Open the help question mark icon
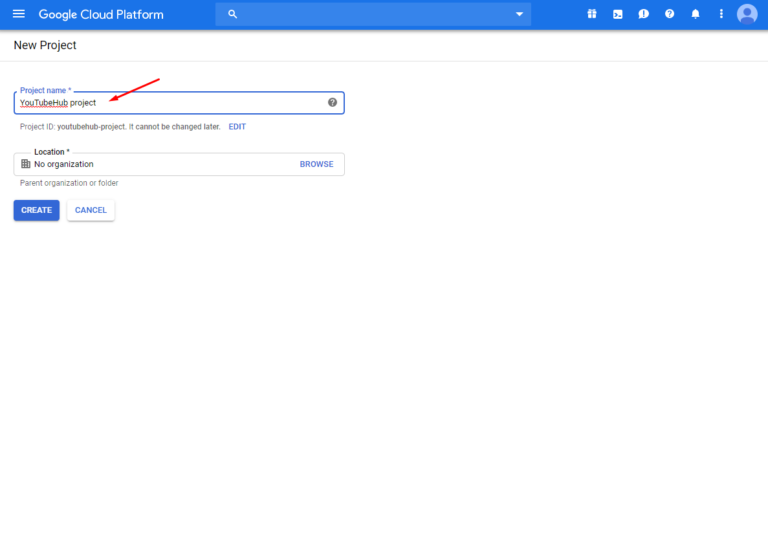The width and height of the screenshot is (768, 539). coord(670,14)
